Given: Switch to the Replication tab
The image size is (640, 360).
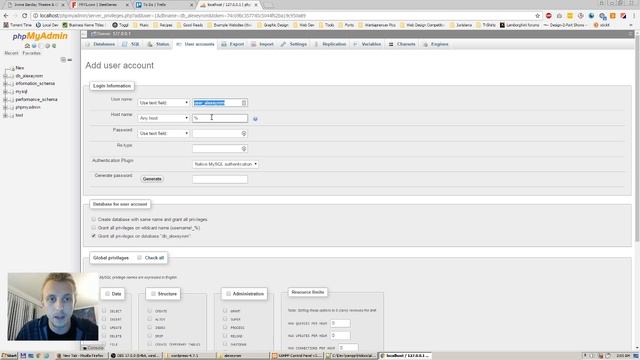Looking at the screenshot, I should coord(330,44).
